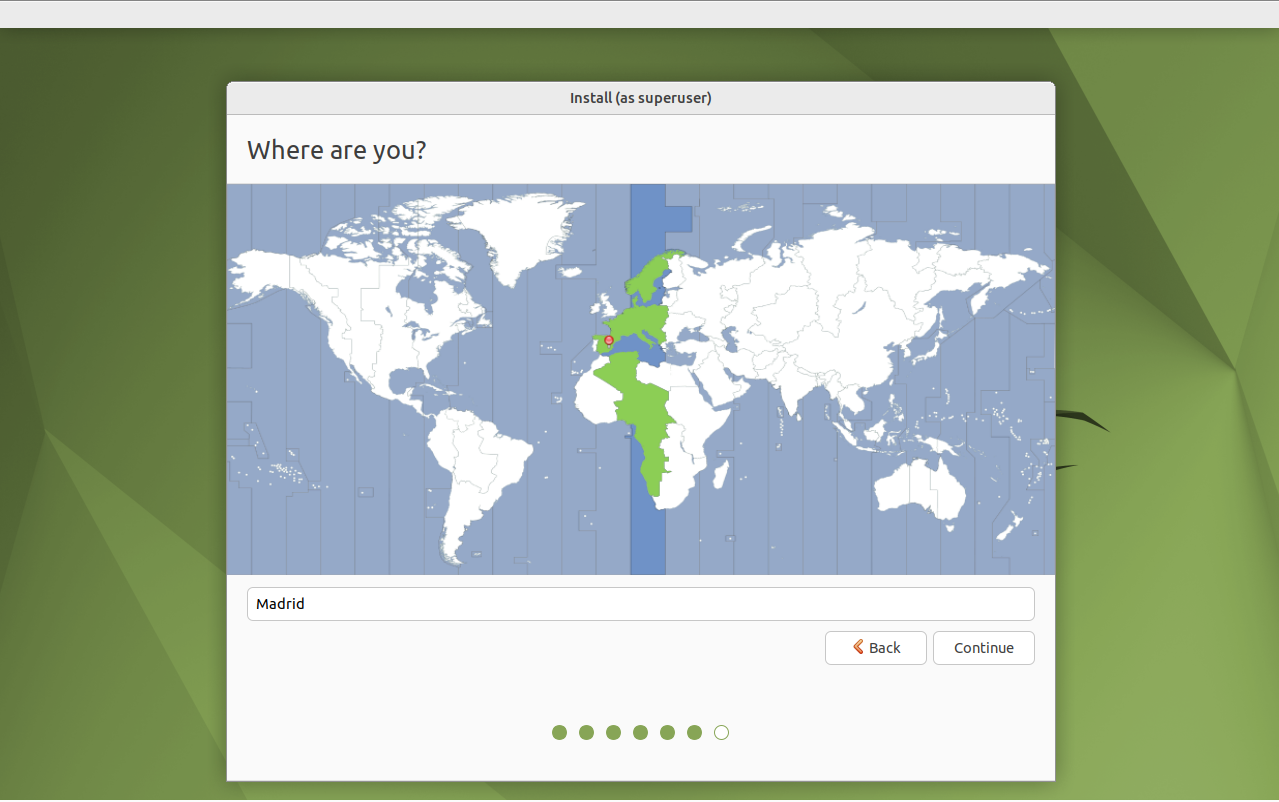The width and height of the screenshot is (1279, 802).
Task: Click the first filled progress dot
Action: [x=559, y=733]
